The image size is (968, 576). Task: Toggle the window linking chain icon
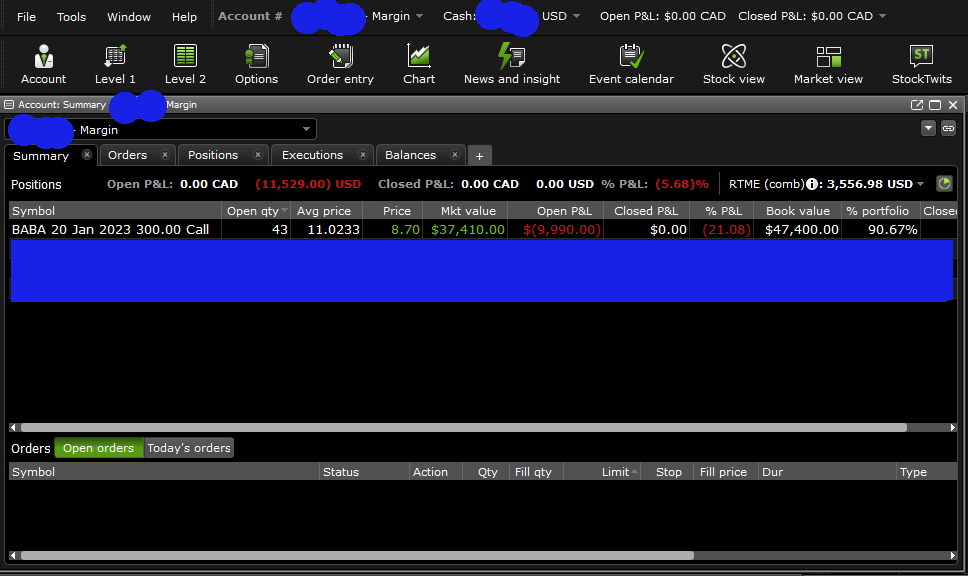pyautogui.click(x=948, y=128)
